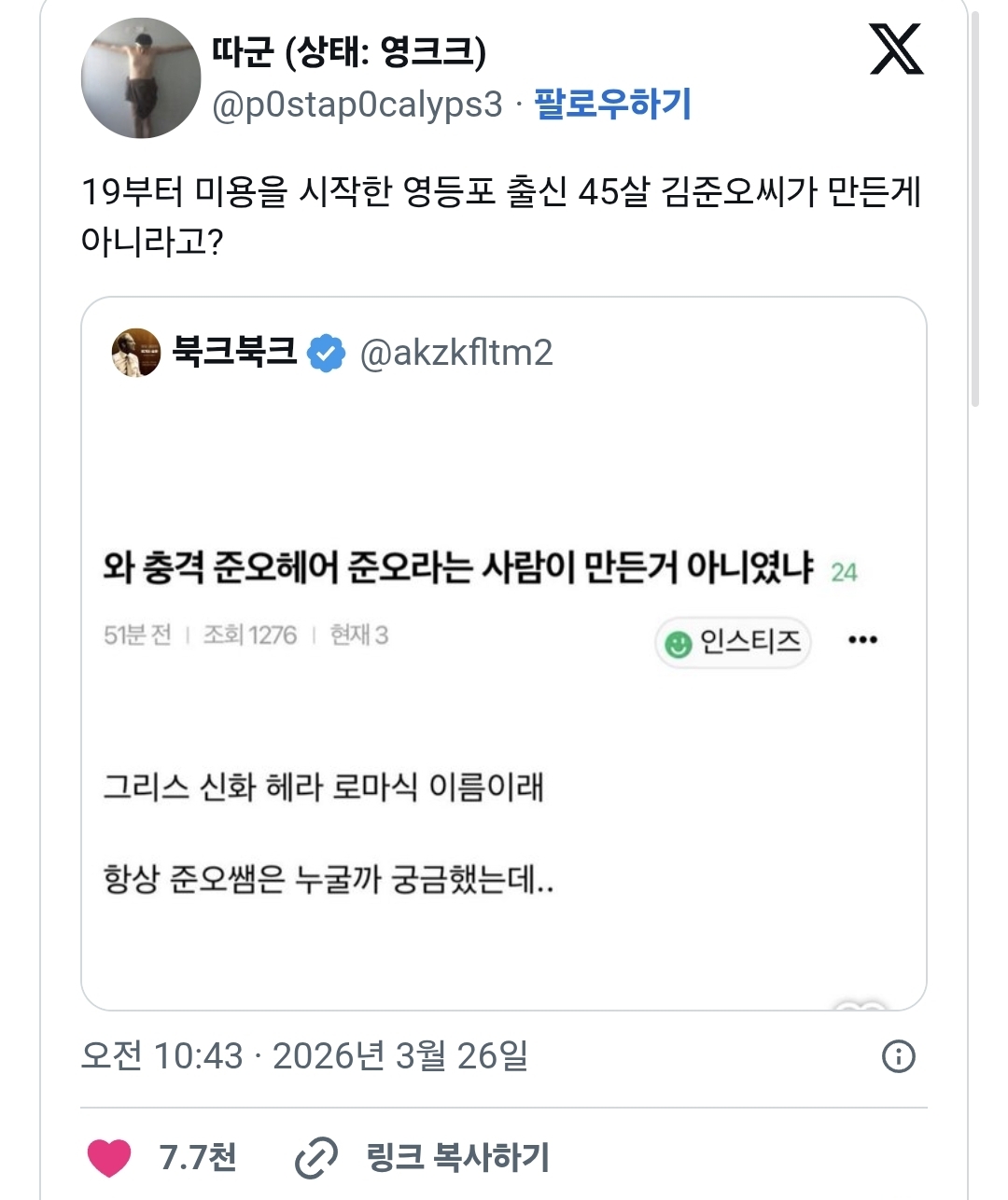Click the chain link icon
Screen dimensions: 1008x1200
[x=316, y=1158]
